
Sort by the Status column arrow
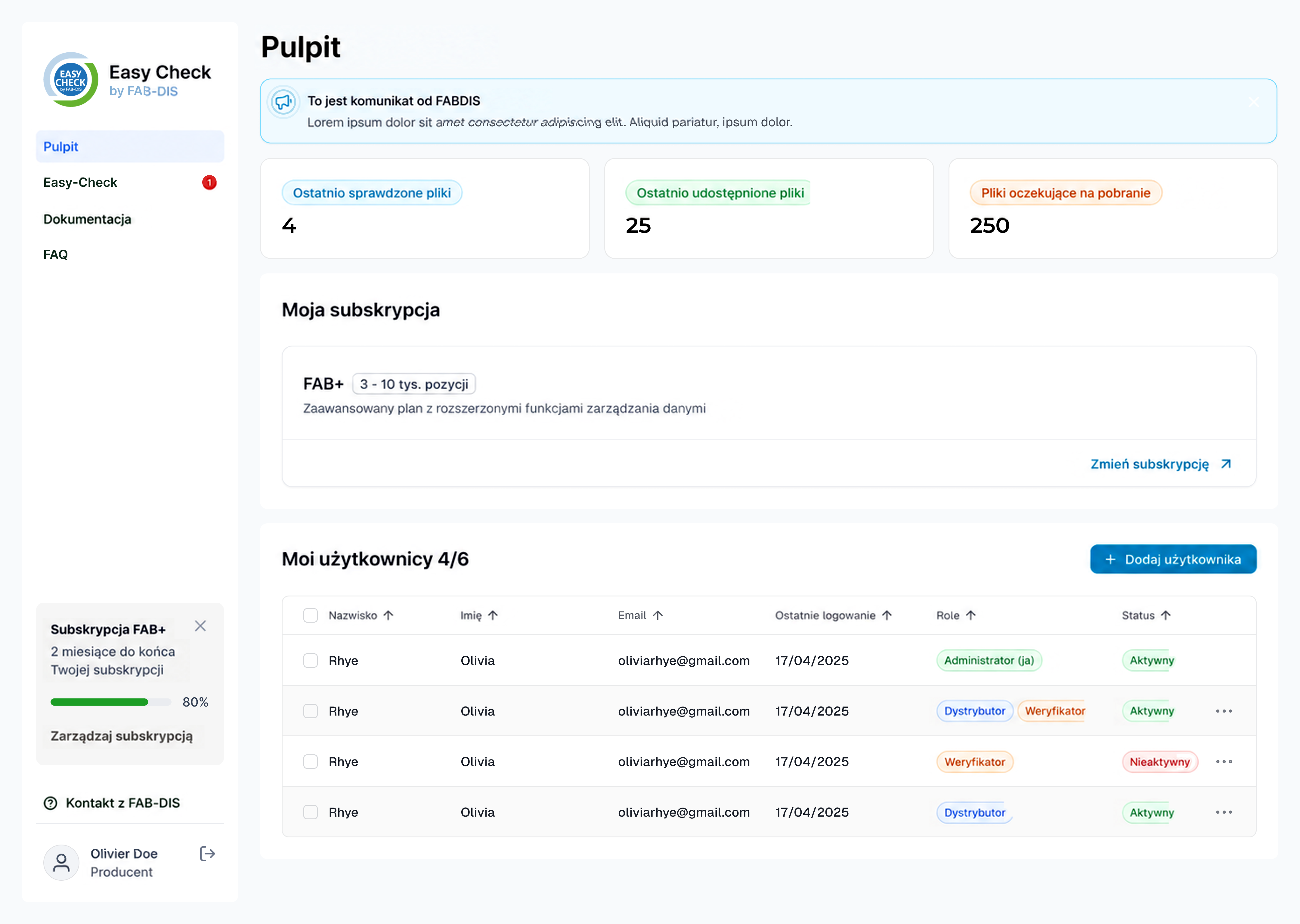point(1166,615)
